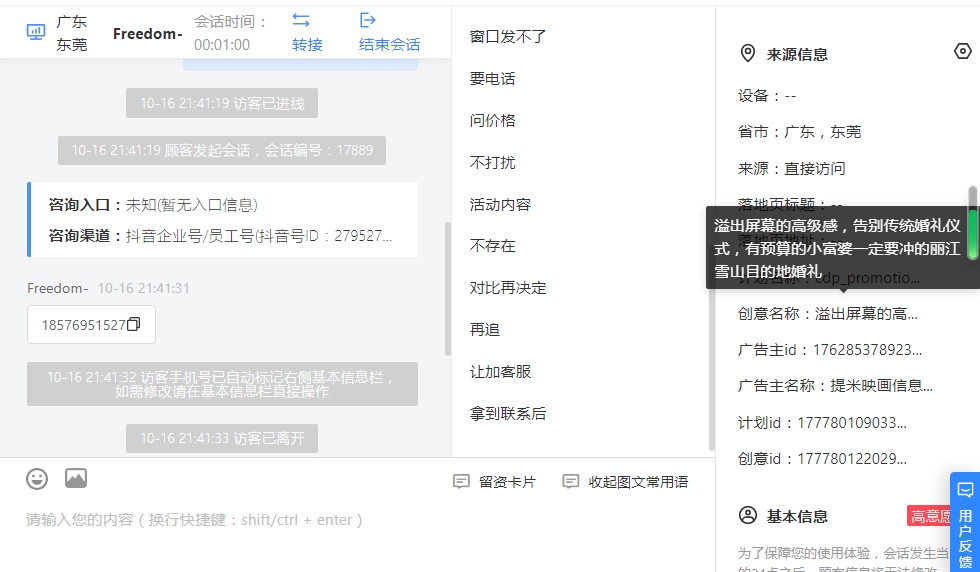Select quick phrase 窗口发不了
Image resolution: width=980 pixels, height=572 pixels.
coord(508,37)
